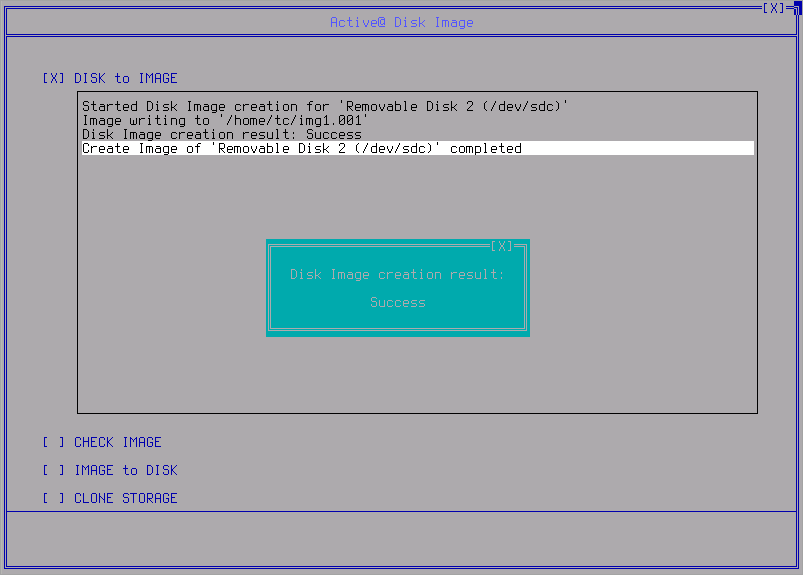Image resolution: width=803 pixels, height=575 pixels.
Task: Enable the IMAGE to DISK checkbox brackets
Action: (x=54, y=470)
